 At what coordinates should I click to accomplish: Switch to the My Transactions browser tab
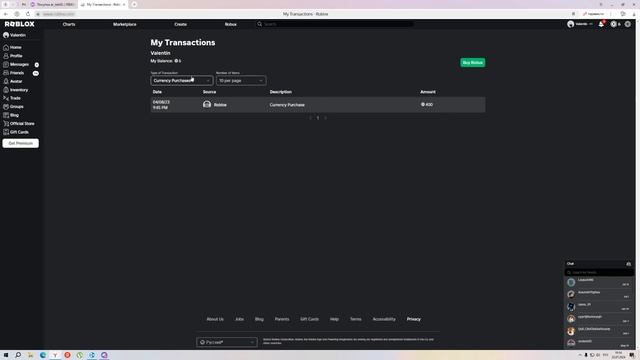103,4
